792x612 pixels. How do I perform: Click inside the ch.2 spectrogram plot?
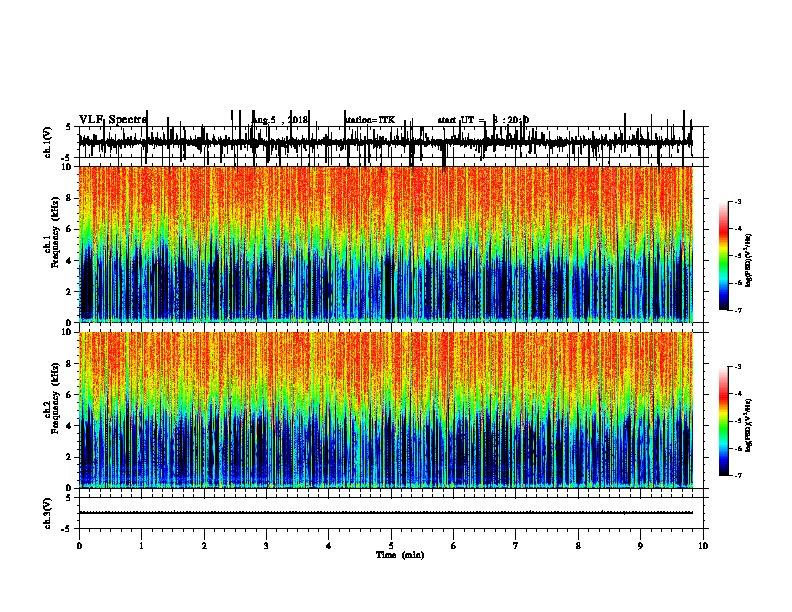pos(385,410)
